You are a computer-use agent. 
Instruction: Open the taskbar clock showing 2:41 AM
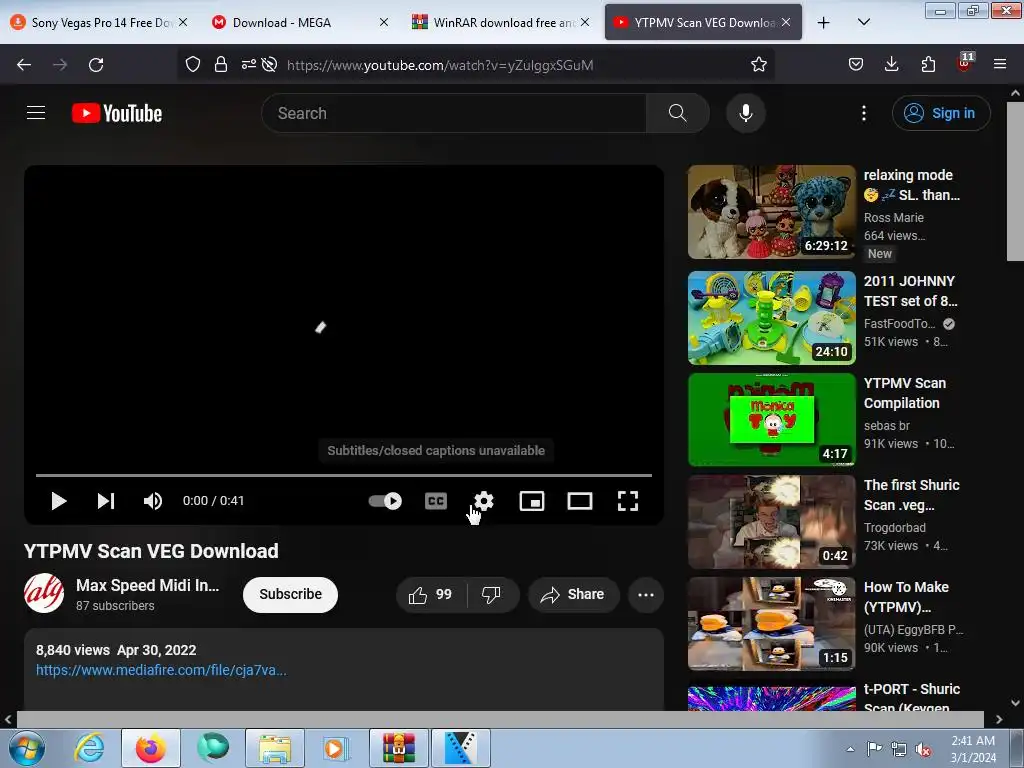(x=973, y=749)
